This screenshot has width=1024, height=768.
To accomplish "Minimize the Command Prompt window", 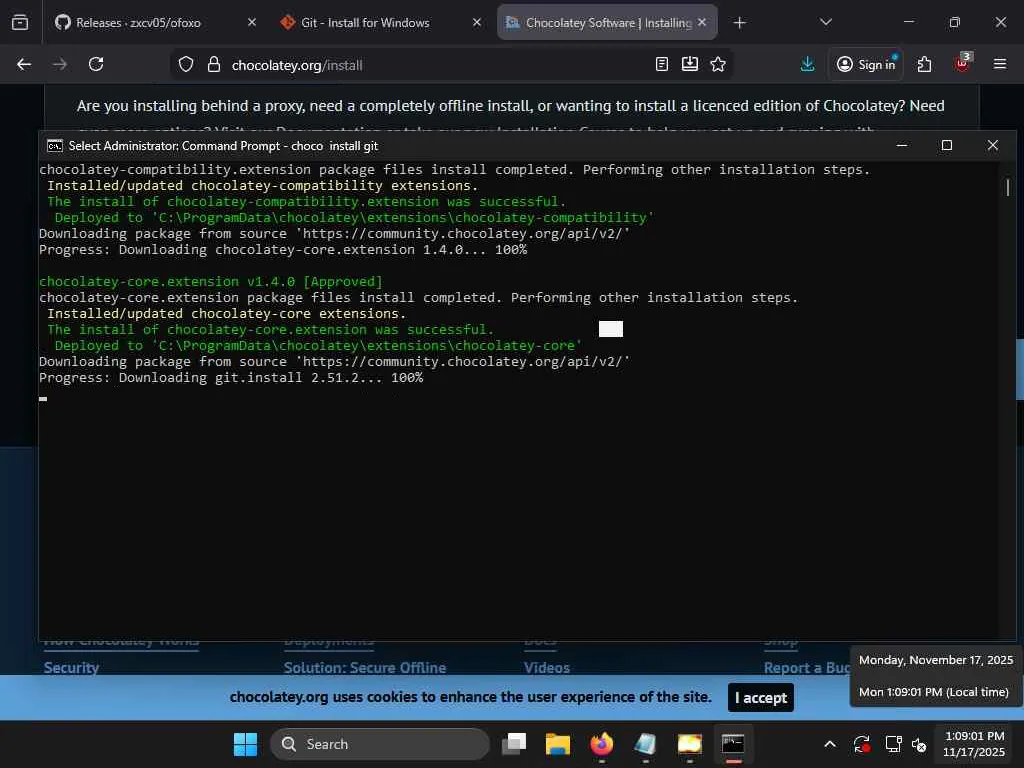I will tap(902, 145).
